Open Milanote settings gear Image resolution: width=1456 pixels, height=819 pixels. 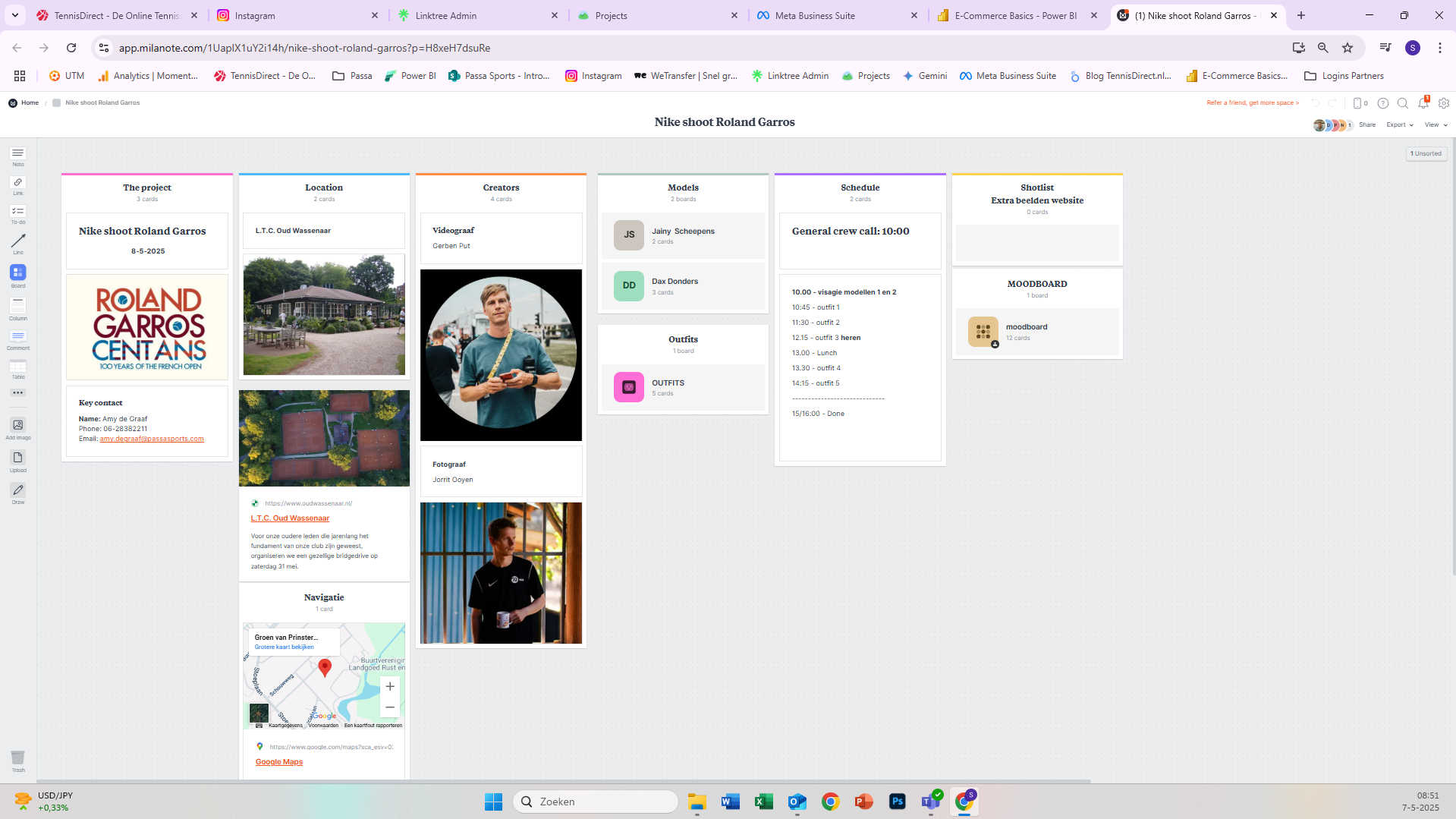pyautogui.click(x=1444, y=103)
